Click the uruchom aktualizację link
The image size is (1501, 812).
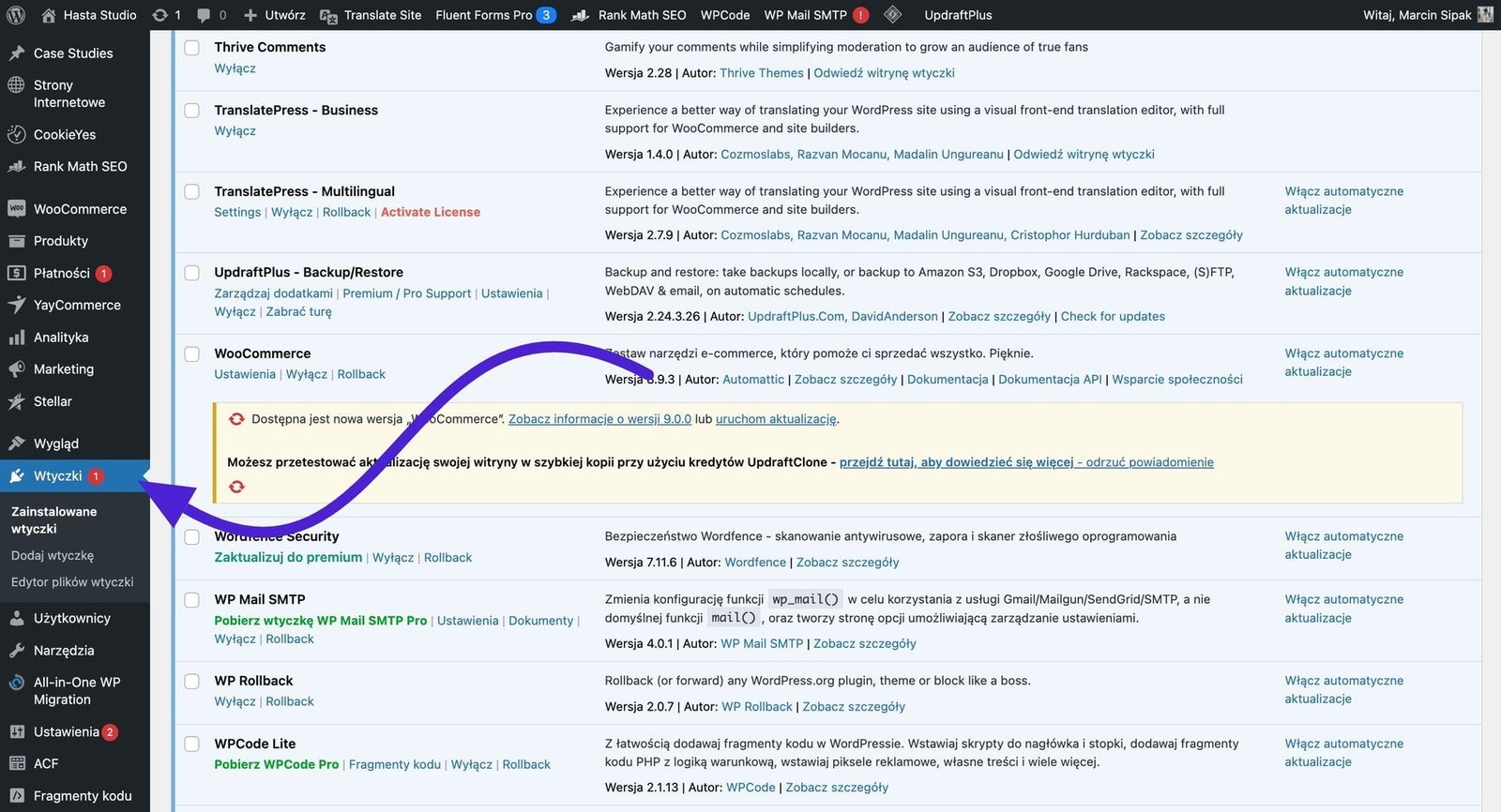coord(775,419)
